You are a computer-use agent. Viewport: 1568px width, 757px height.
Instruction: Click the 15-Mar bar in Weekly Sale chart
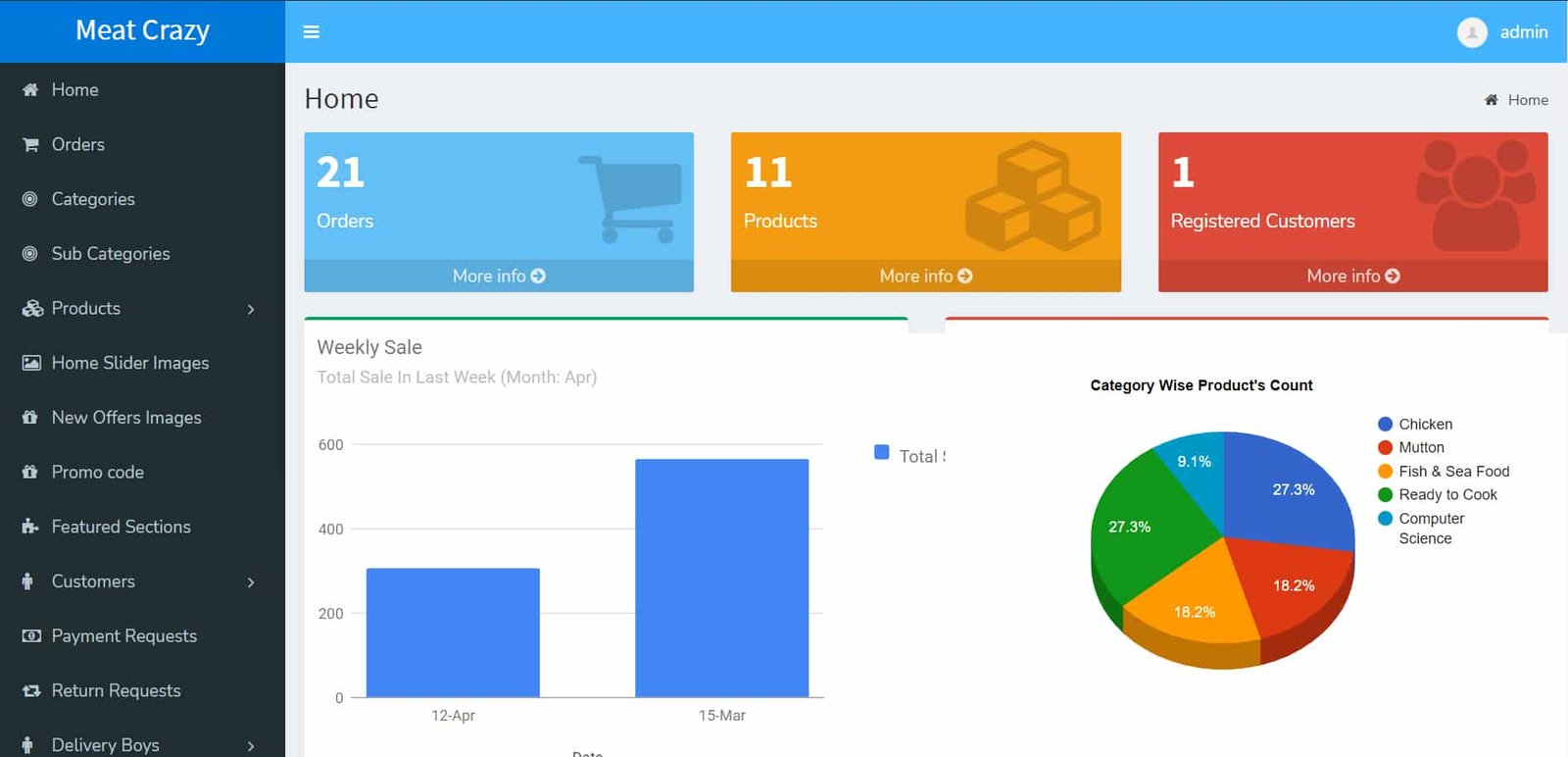(721, 578)
